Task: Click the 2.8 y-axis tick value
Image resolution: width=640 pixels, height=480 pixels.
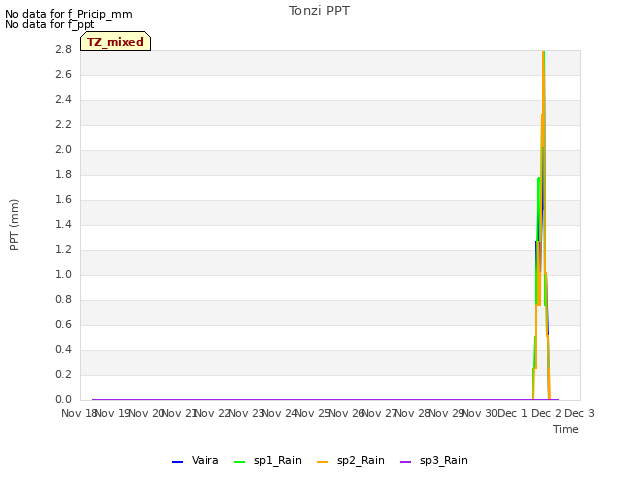Action: pos(63,49)
